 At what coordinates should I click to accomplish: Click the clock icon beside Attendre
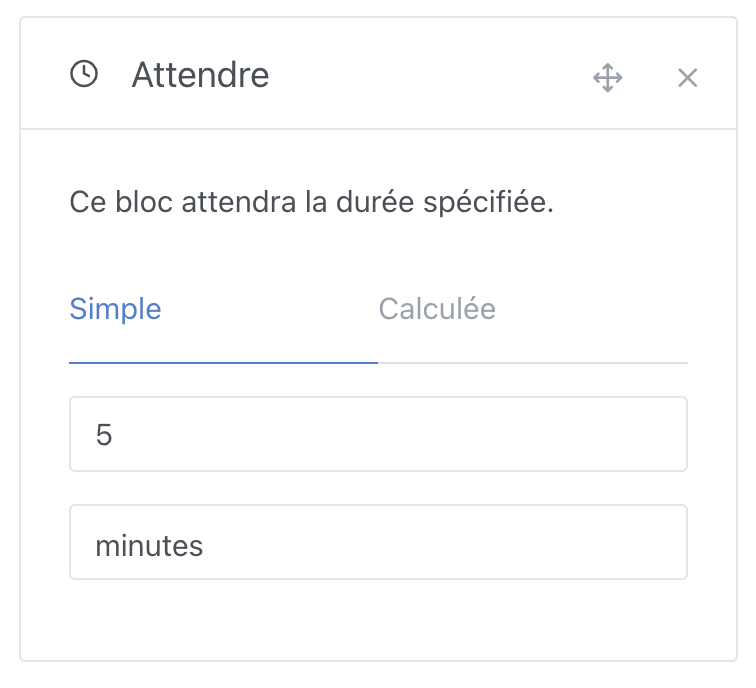[x=84, y=75]
